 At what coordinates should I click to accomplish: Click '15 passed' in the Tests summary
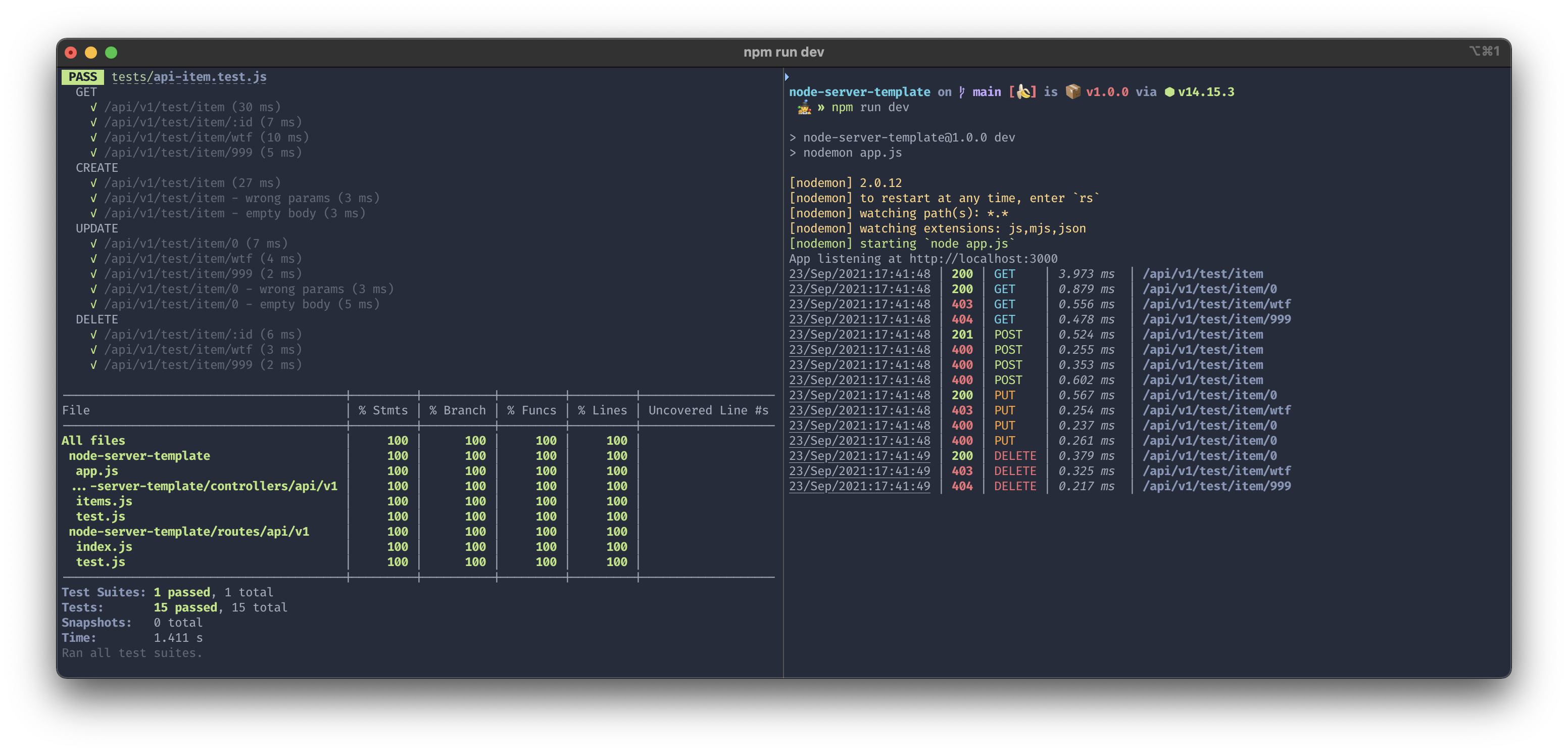[185, 607]
